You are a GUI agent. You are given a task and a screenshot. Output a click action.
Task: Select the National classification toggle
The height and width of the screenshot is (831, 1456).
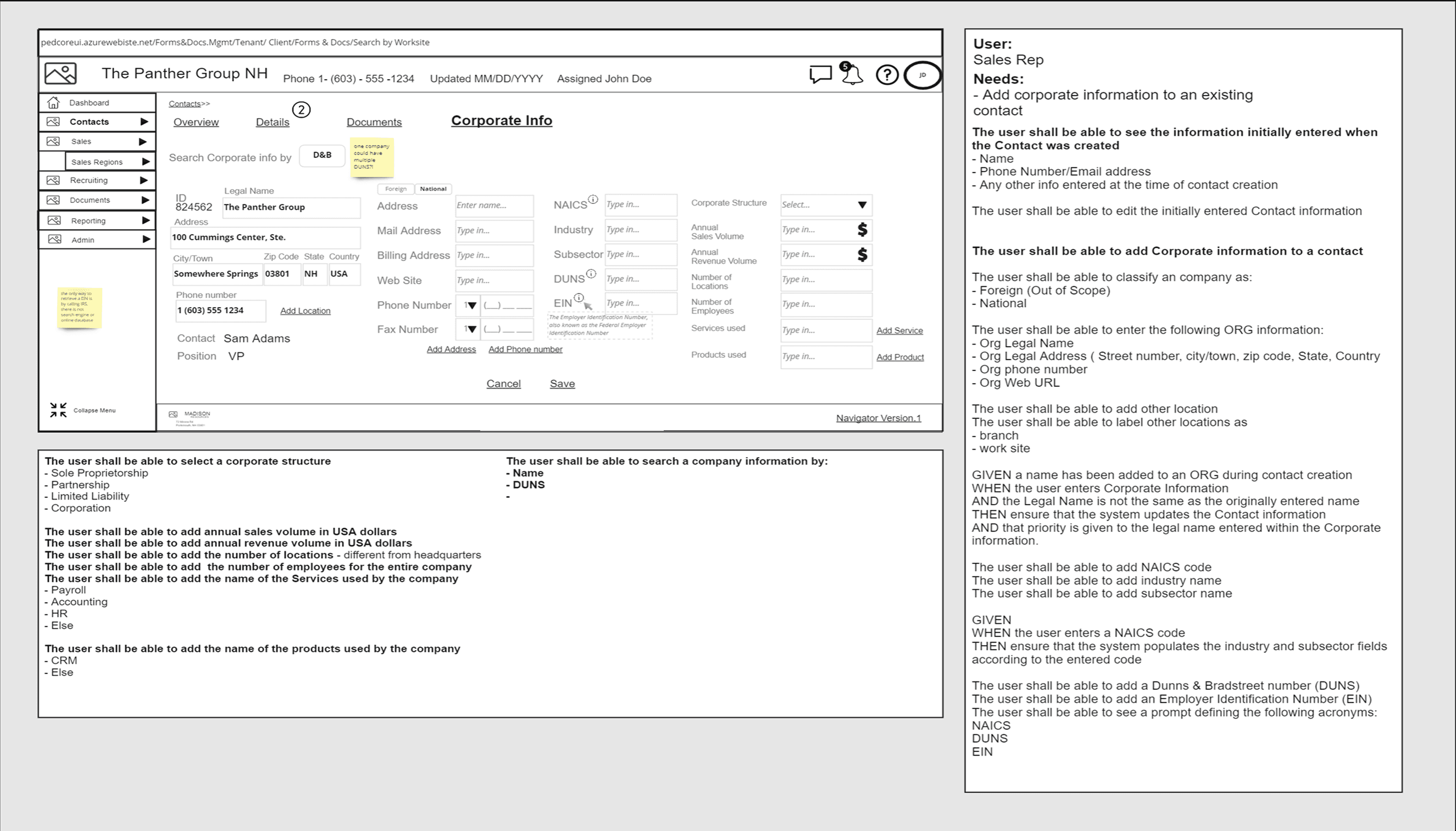coord(433,189)
